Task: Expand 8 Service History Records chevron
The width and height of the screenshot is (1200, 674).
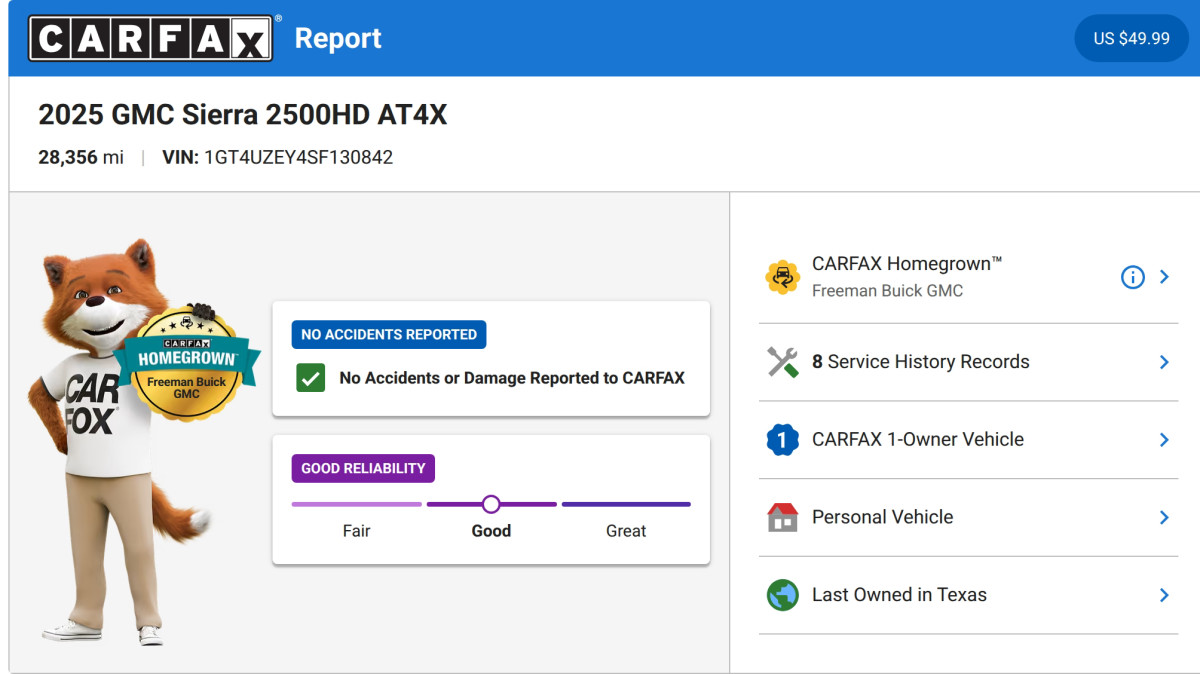Action: 1164,362
